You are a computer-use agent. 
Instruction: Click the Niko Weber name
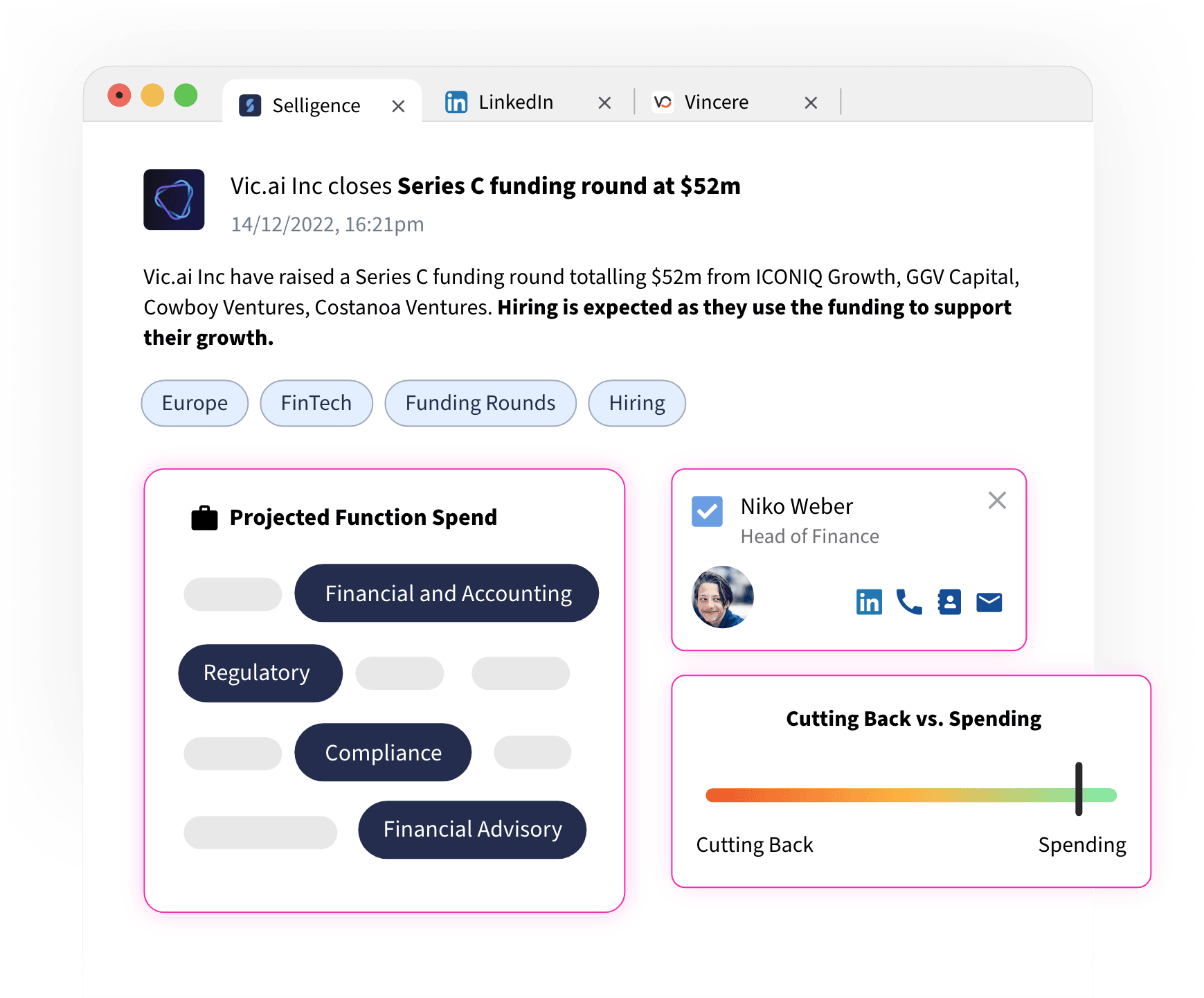(796, 506)
